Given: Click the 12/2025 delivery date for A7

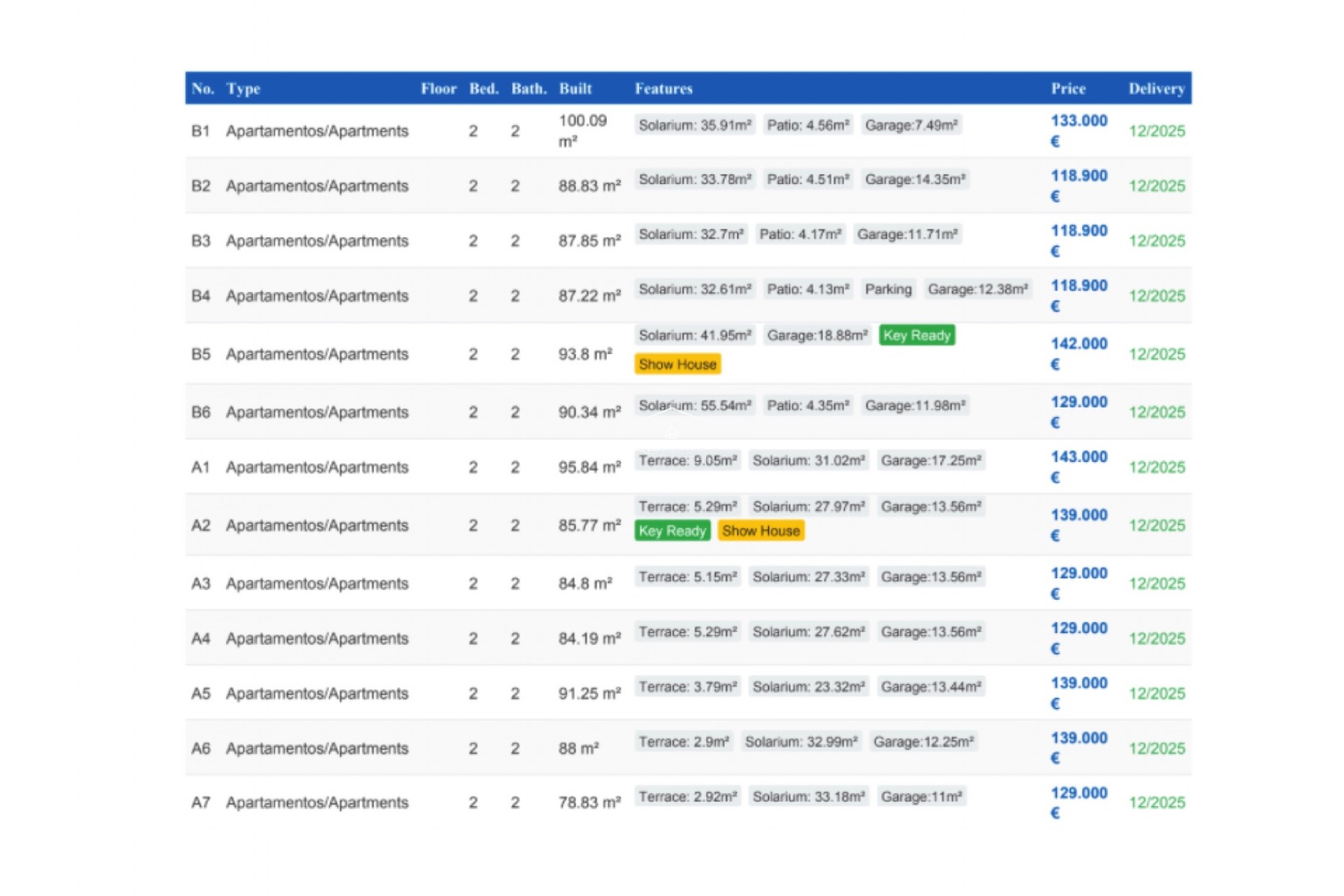Looking at the screenshot, I should click(1156, 802).
